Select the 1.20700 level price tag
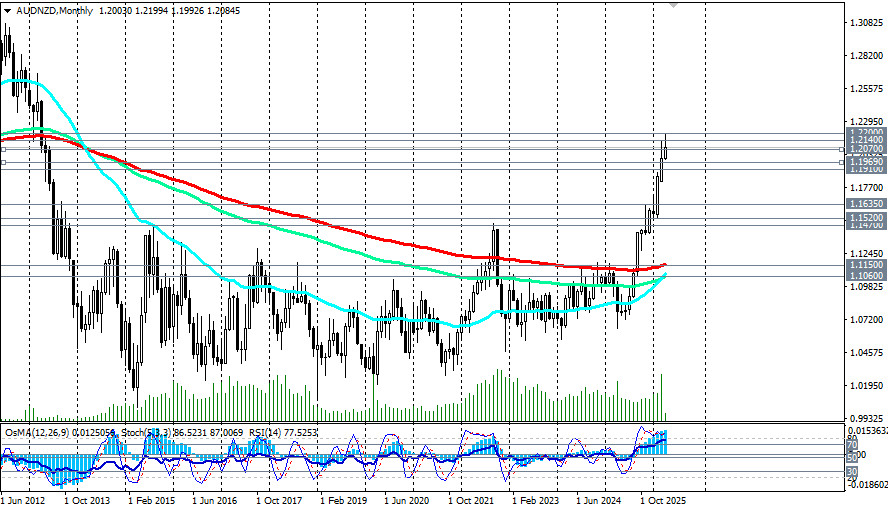Viewport: 888px width, 510px height. [866, 149]
